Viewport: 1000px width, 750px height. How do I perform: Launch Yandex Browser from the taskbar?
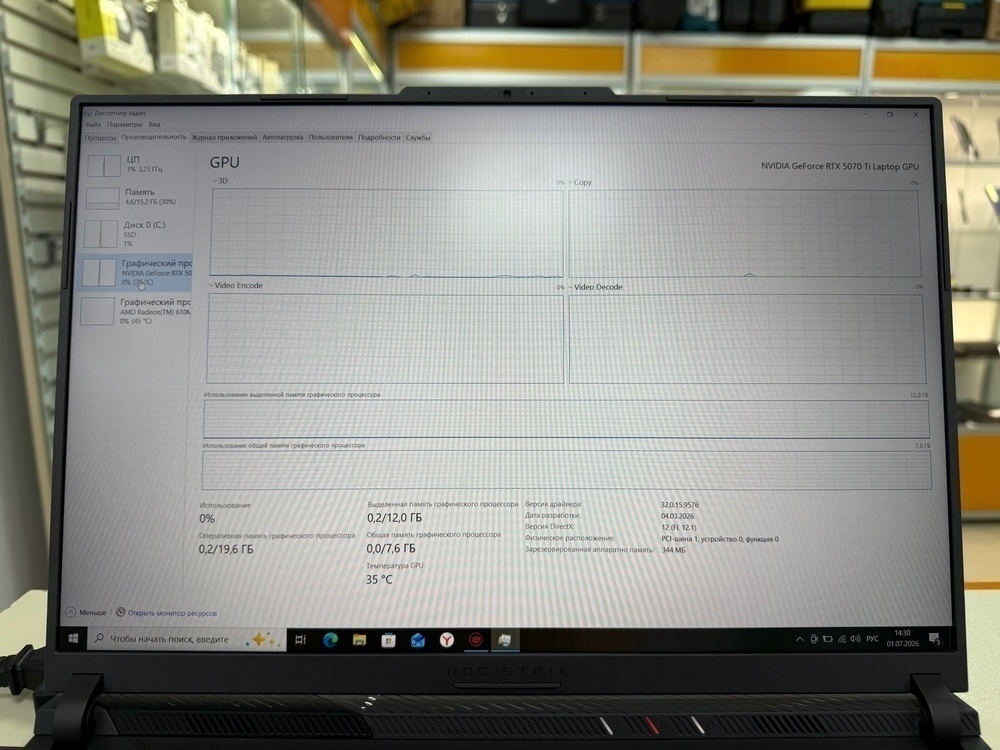point(446,640)
